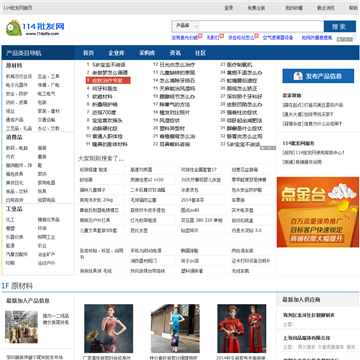Open the 消费品 category heading
Screen dimensions: 360x360
point(14,137)
